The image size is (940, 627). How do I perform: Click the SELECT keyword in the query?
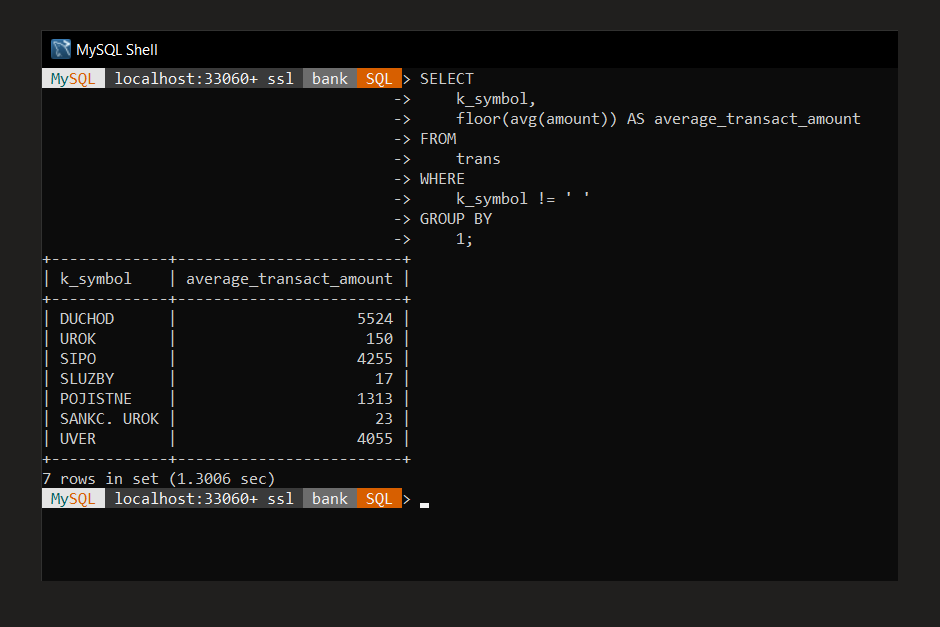tap(446, 78)
